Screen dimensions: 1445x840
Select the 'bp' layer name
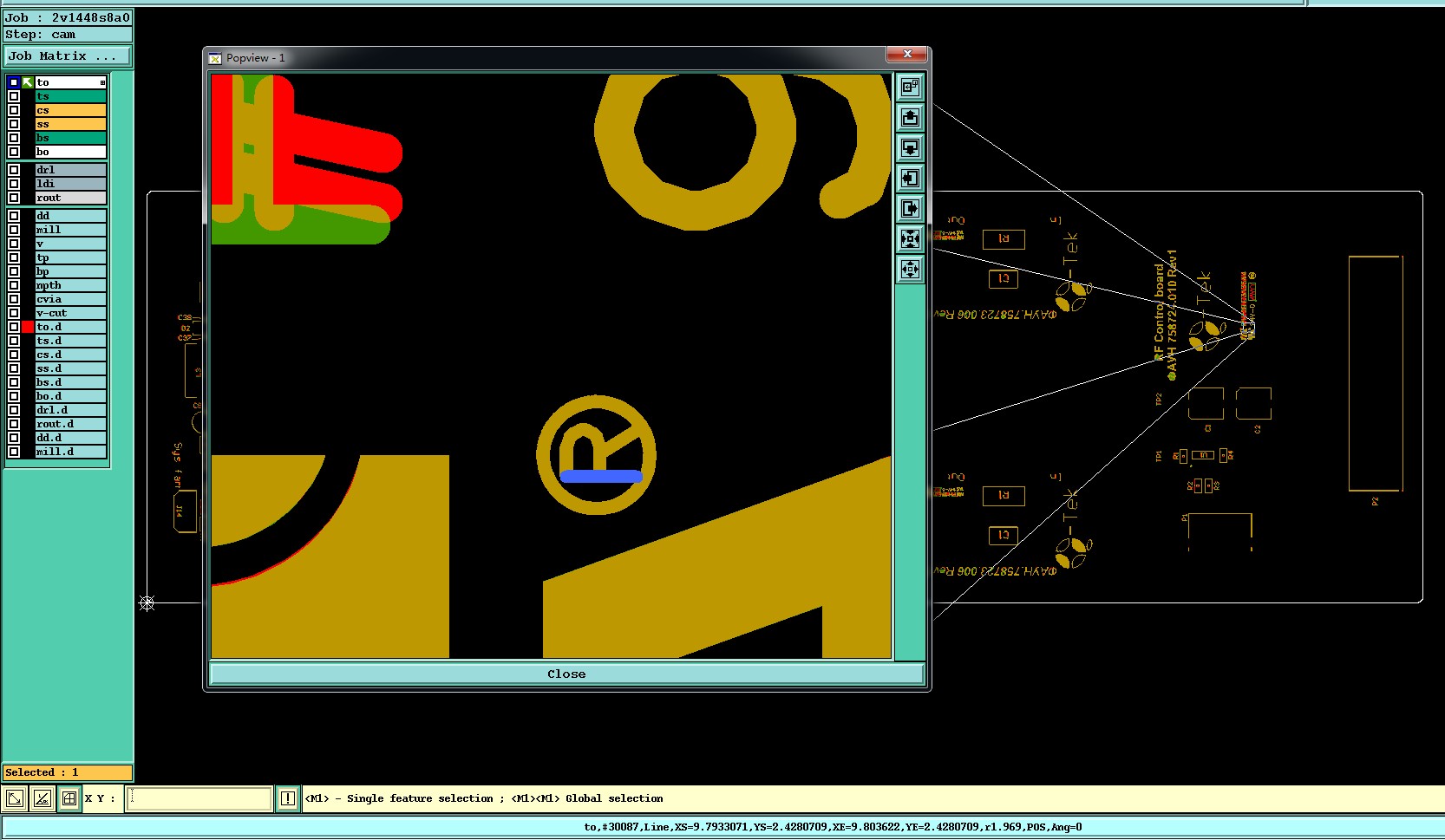coord(70,271)
